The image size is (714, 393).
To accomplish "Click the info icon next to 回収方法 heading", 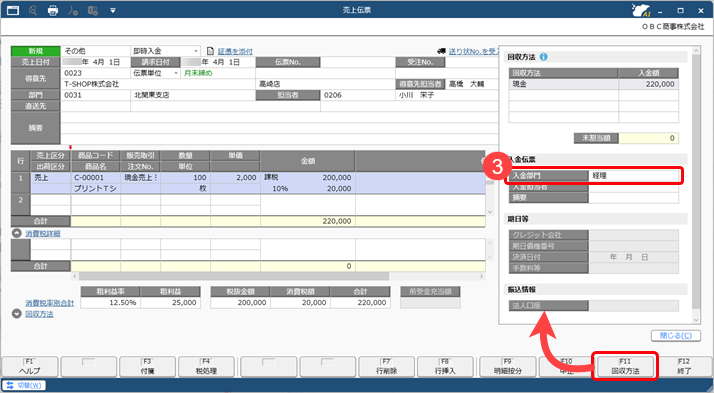I will 544,57.
